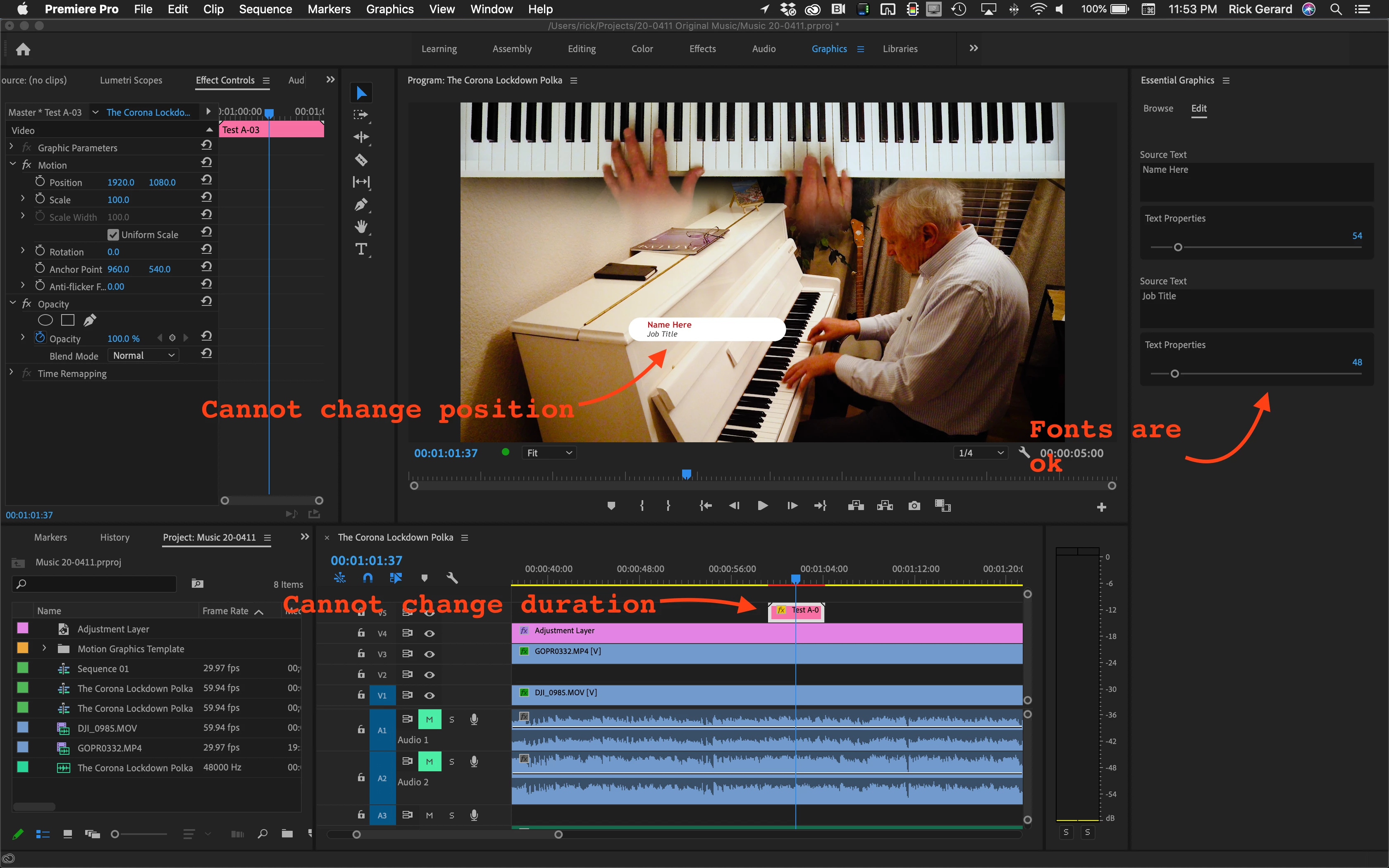Toggle timeline Snap magnet icon
The image size is (1389, 868).
[x=368, y=578]
